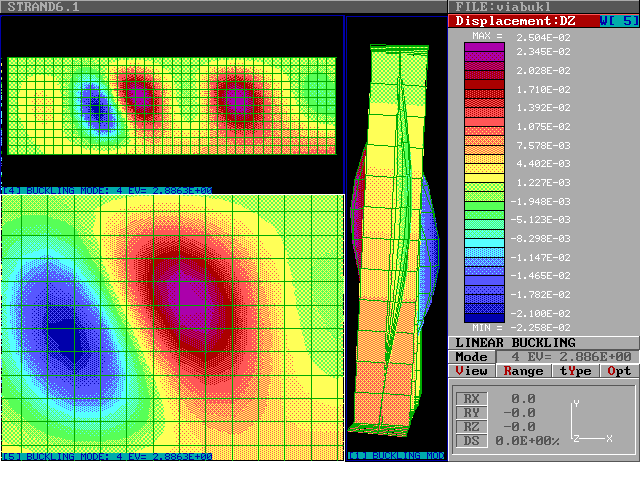Select the top contour plot viewport

pos(170,105)
